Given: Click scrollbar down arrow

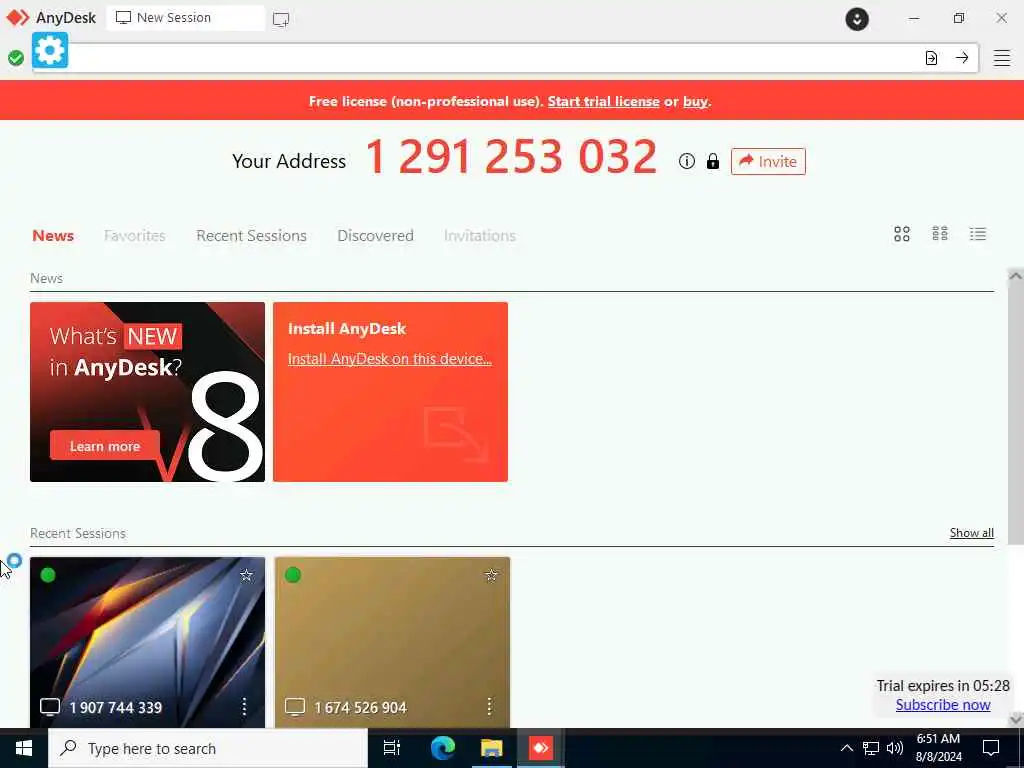Looking at the screenshot, I should pyautogui.click(x=1016, y=720).
